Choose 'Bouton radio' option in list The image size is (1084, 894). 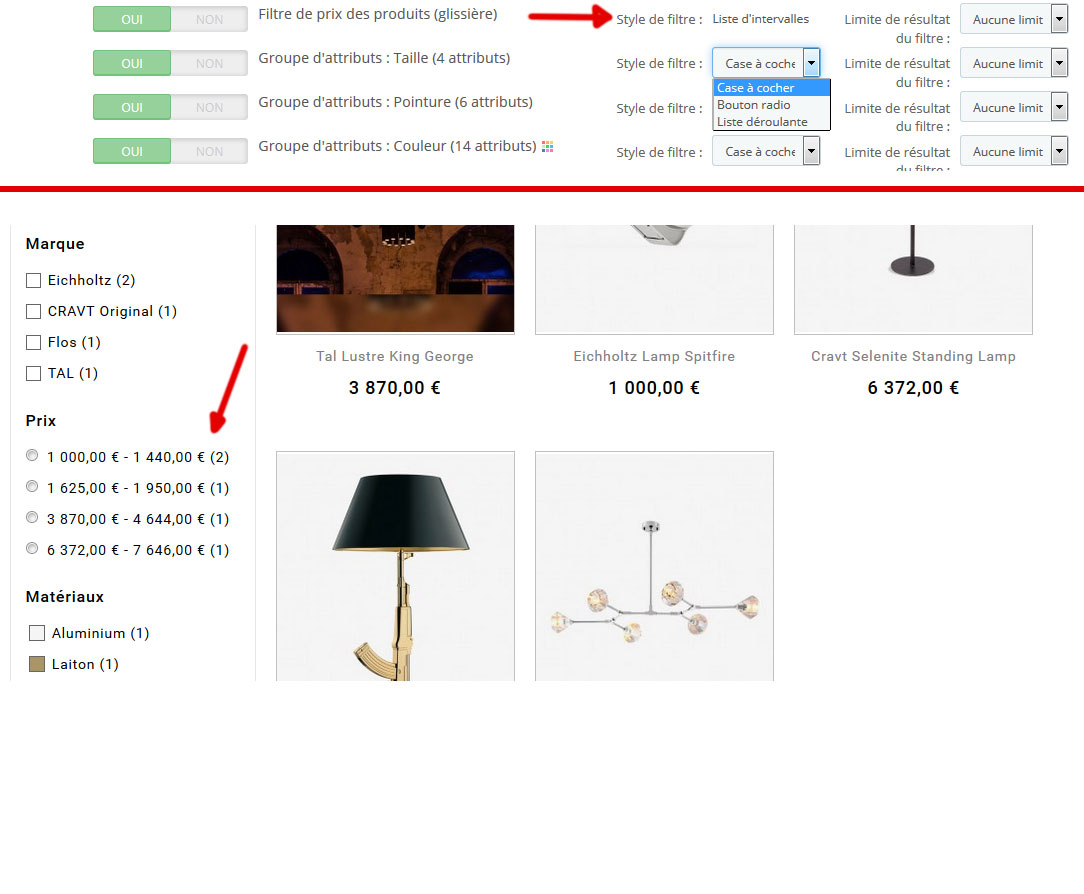[772, 105]
